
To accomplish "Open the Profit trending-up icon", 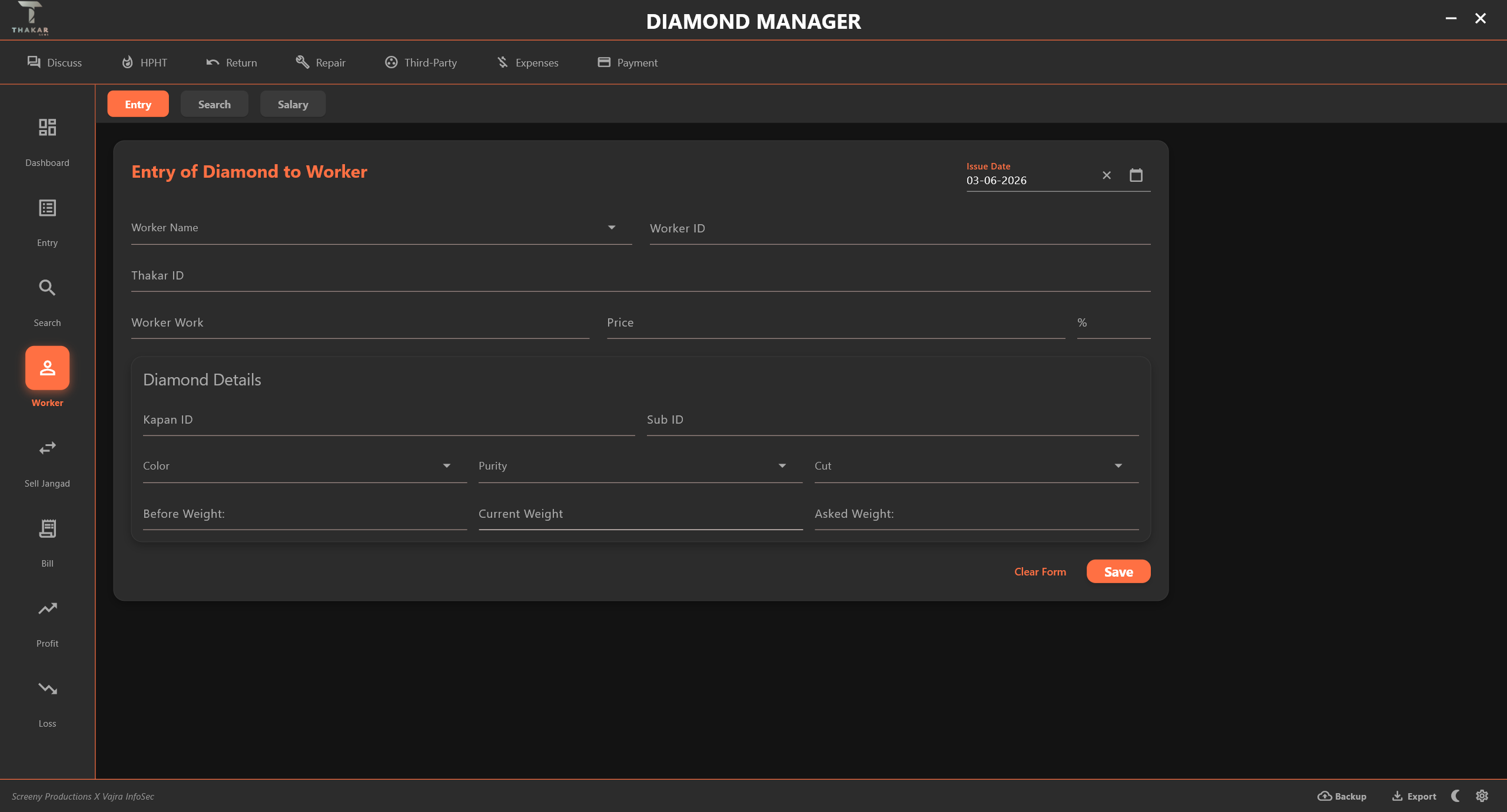I will point(47,608).
